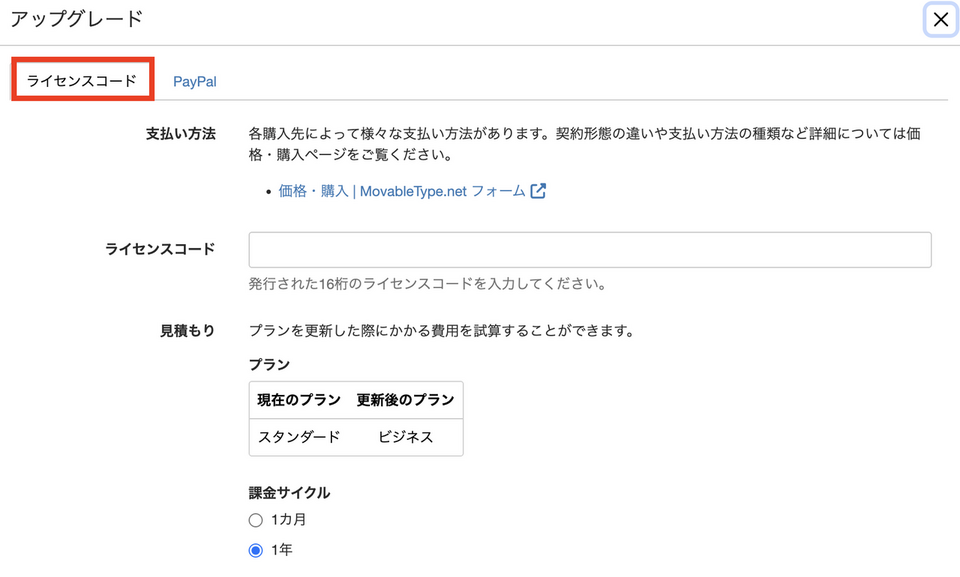This screenshot has width=960, height=577.
Task: Switch to the PayPal tab
Action: 195,82
